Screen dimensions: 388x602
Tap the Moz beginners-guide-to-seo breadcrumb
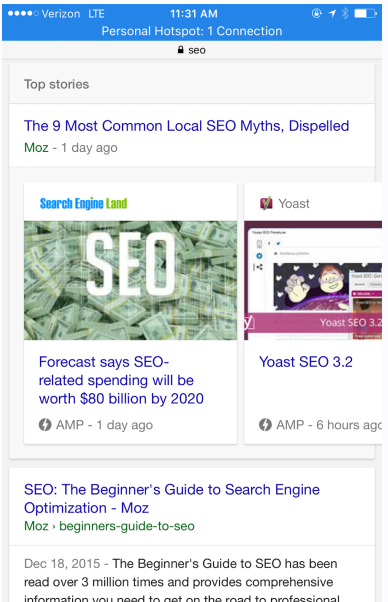pos(109,526)
